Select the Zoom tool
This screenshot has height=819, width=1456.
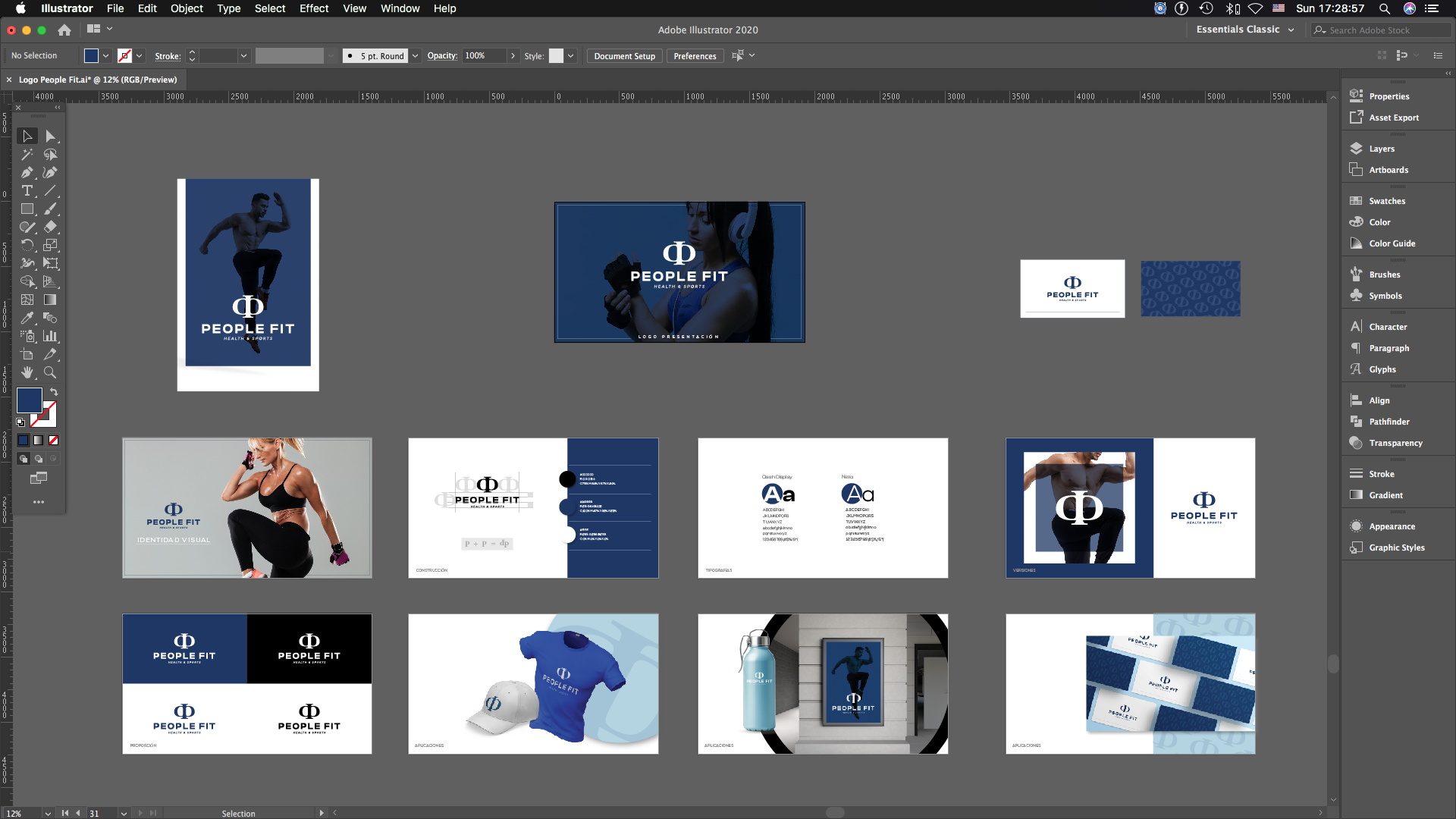50,373
